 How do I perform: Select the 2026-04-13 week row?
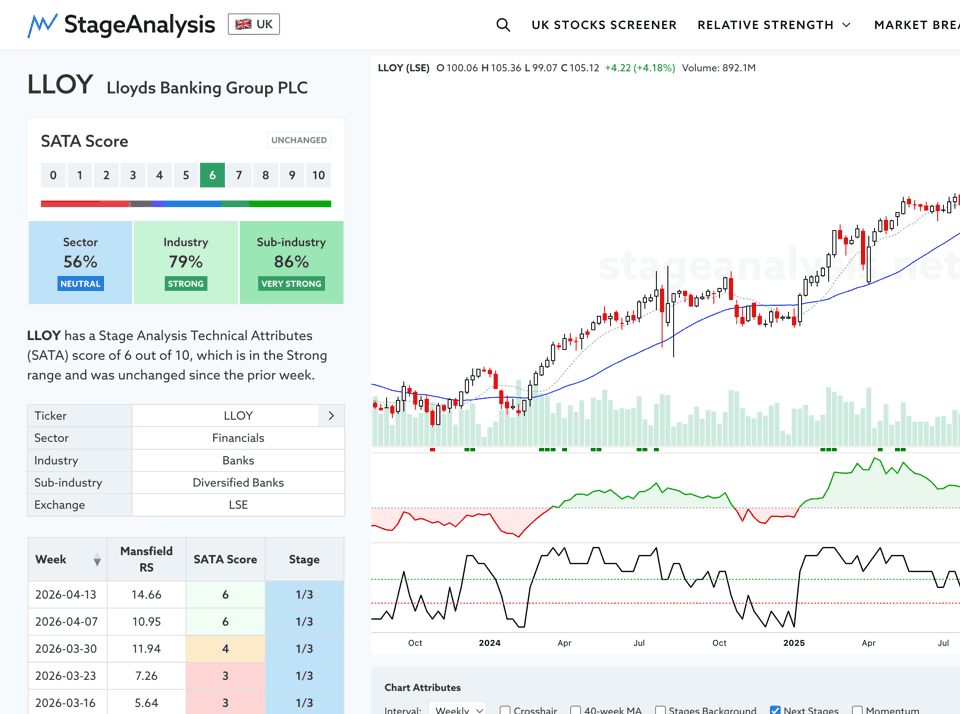pos(186,595)
